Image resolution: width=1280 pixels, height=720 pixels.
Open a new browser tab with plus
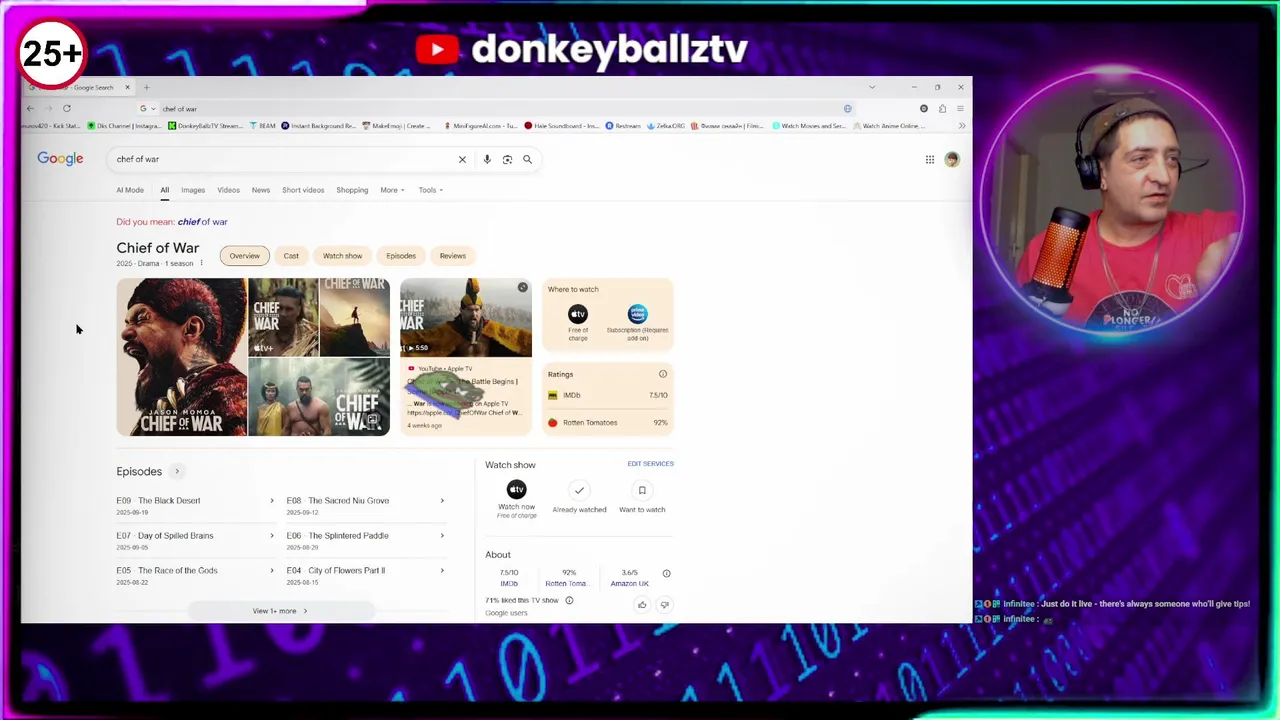(x=146, y=87)
